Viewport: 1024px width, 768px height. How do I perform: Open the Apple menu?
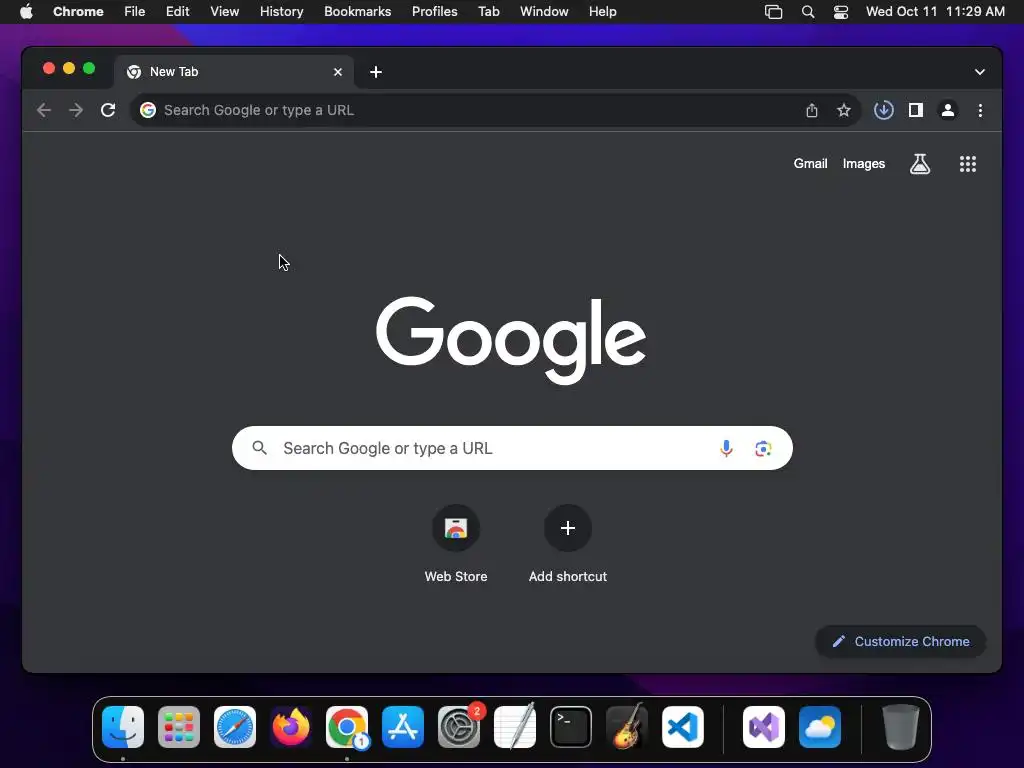[x=26, y=12]
